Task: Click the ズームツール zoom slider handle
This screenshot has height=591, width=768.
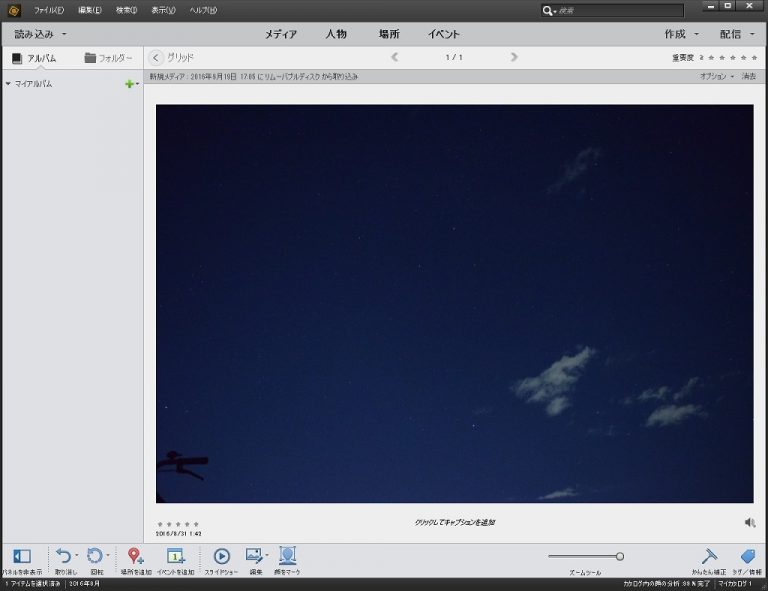Action: coord(620,556)
